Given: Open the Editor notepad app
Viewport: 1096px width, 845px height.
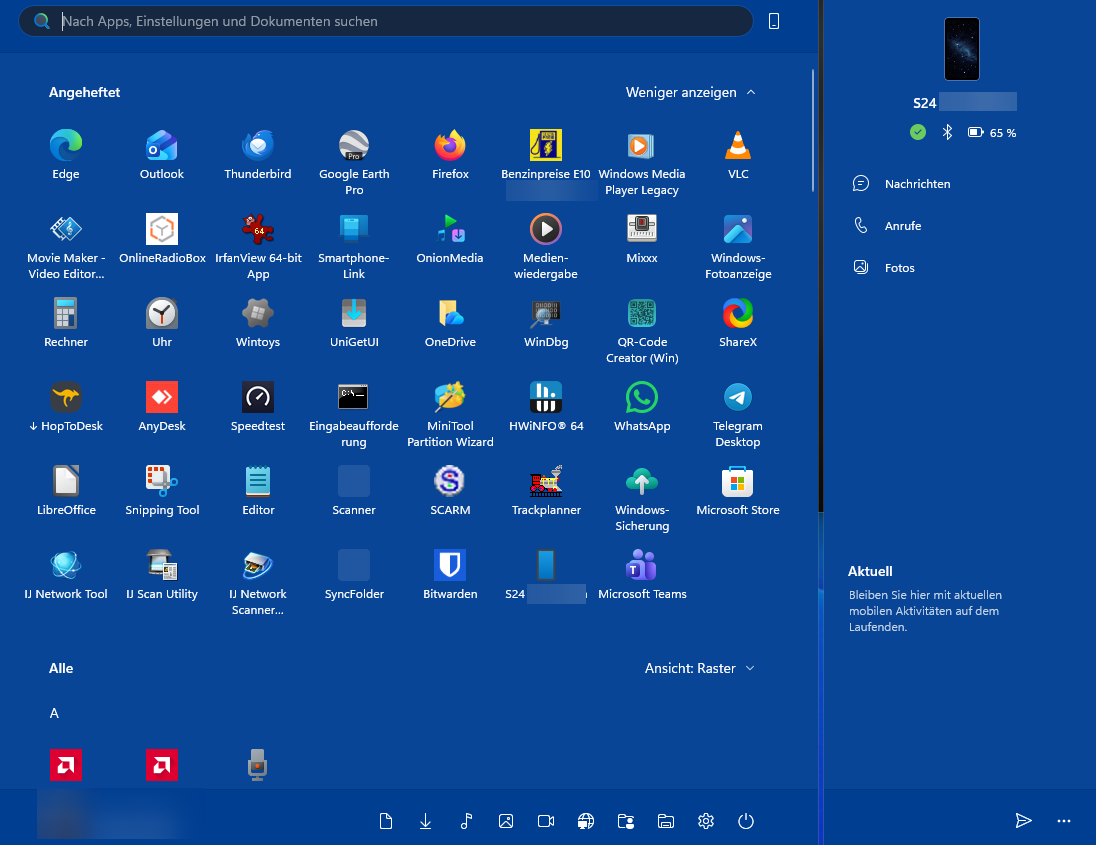Looking at the screenshot, I should click(x=258, y=491).
